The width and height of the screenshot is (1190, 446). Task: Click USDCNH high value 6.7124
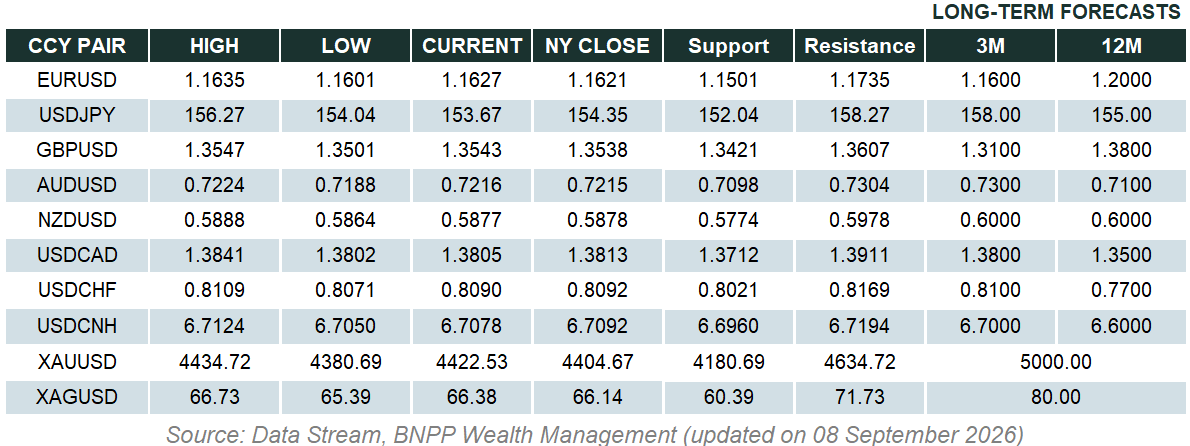coord(215,325)
